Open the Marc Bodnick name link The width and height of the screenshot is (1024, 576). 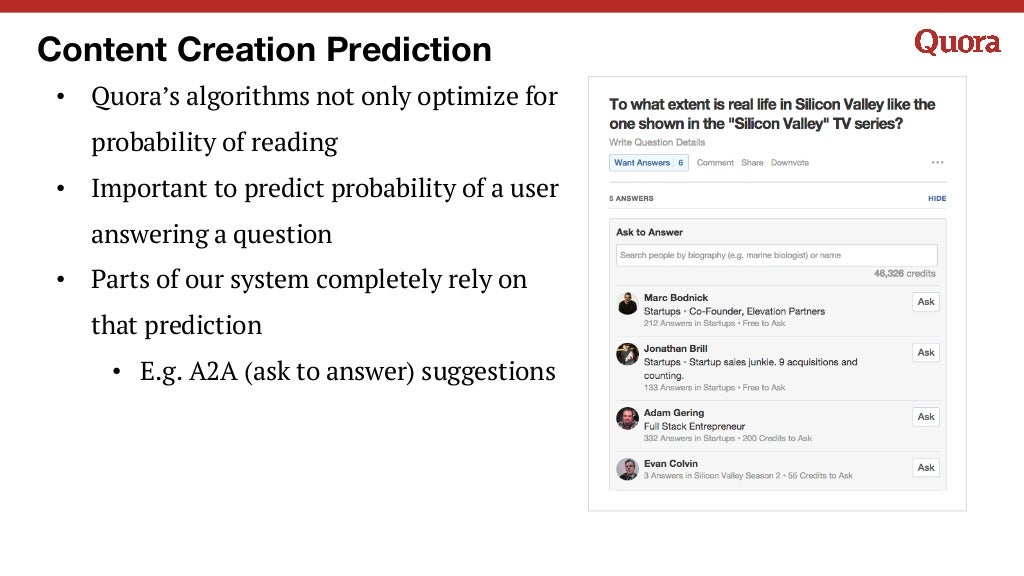(x=676, y=298)
